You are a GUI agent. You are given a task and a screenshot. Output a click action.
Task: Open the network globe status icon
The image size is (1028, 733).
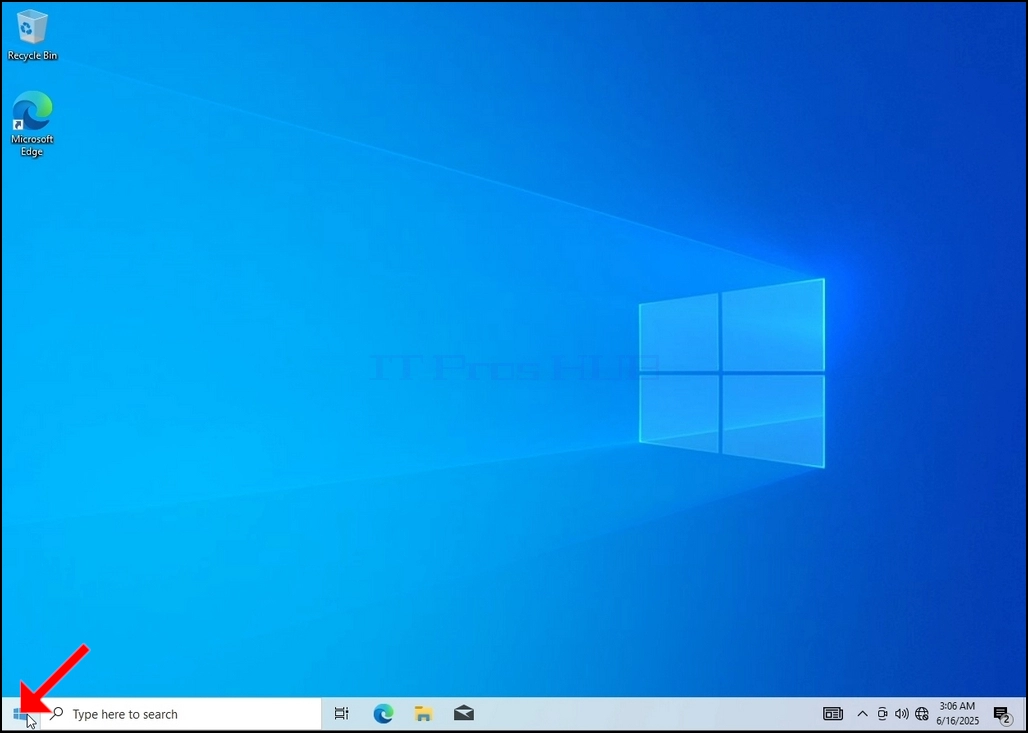click(922, 714)
